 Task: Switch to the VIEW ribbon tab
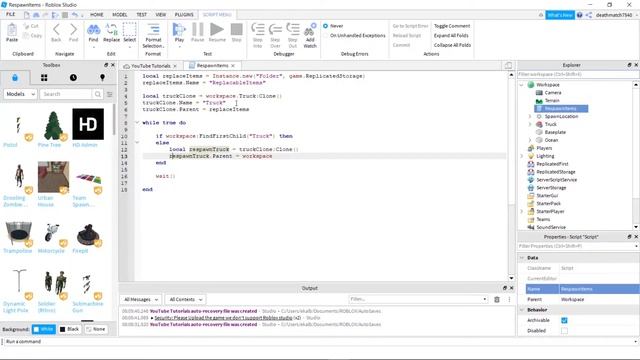(x=160, y=14)
